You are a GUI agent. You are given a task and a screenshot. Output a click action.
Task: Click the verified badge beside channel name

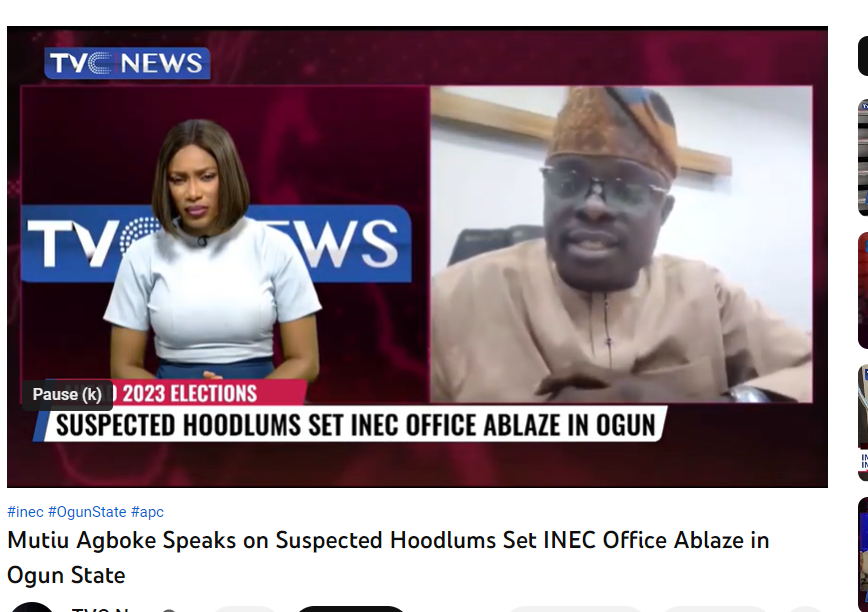pyautogui.click(x=169, y=610)
